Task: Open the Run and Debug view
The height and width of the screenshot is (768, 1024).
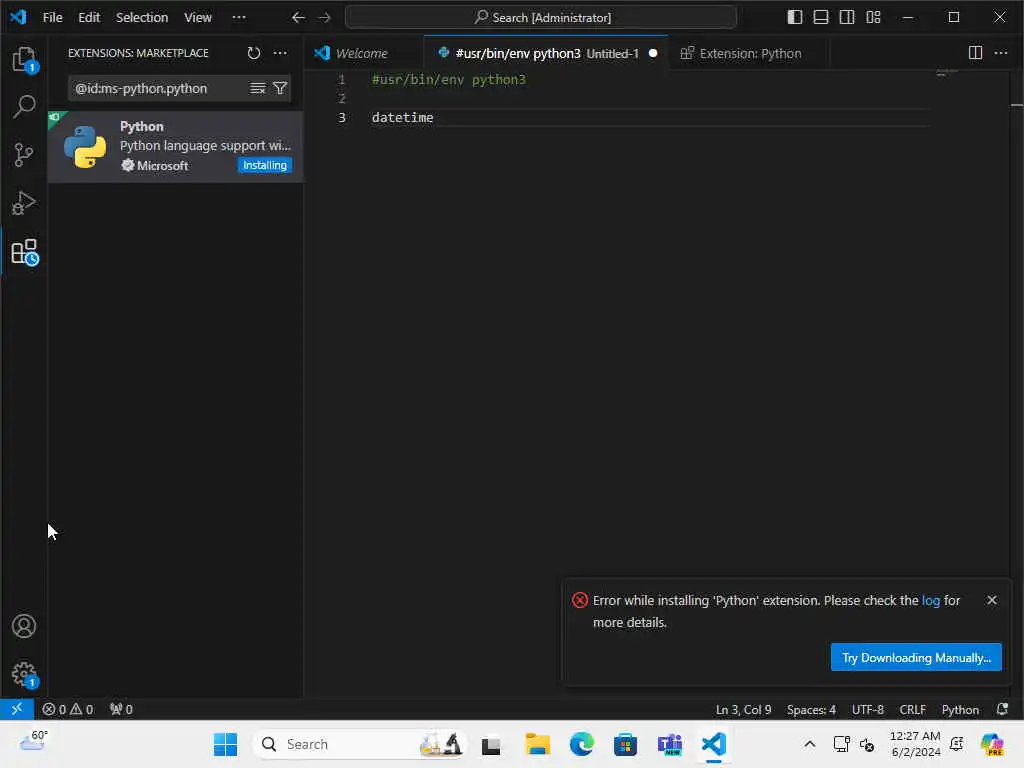Action: (x=24, y=203)
